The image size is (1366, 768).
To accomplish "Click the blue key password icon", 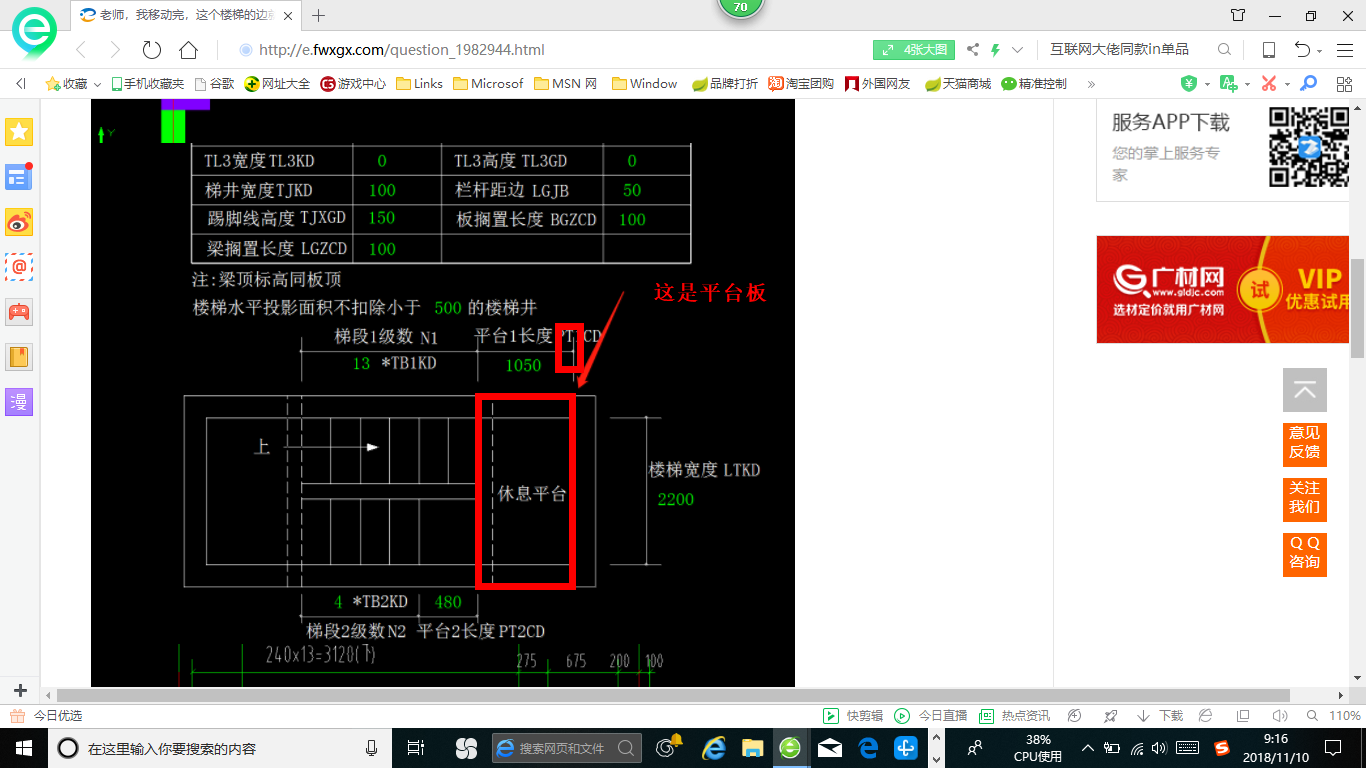I will coord(1308,84).
